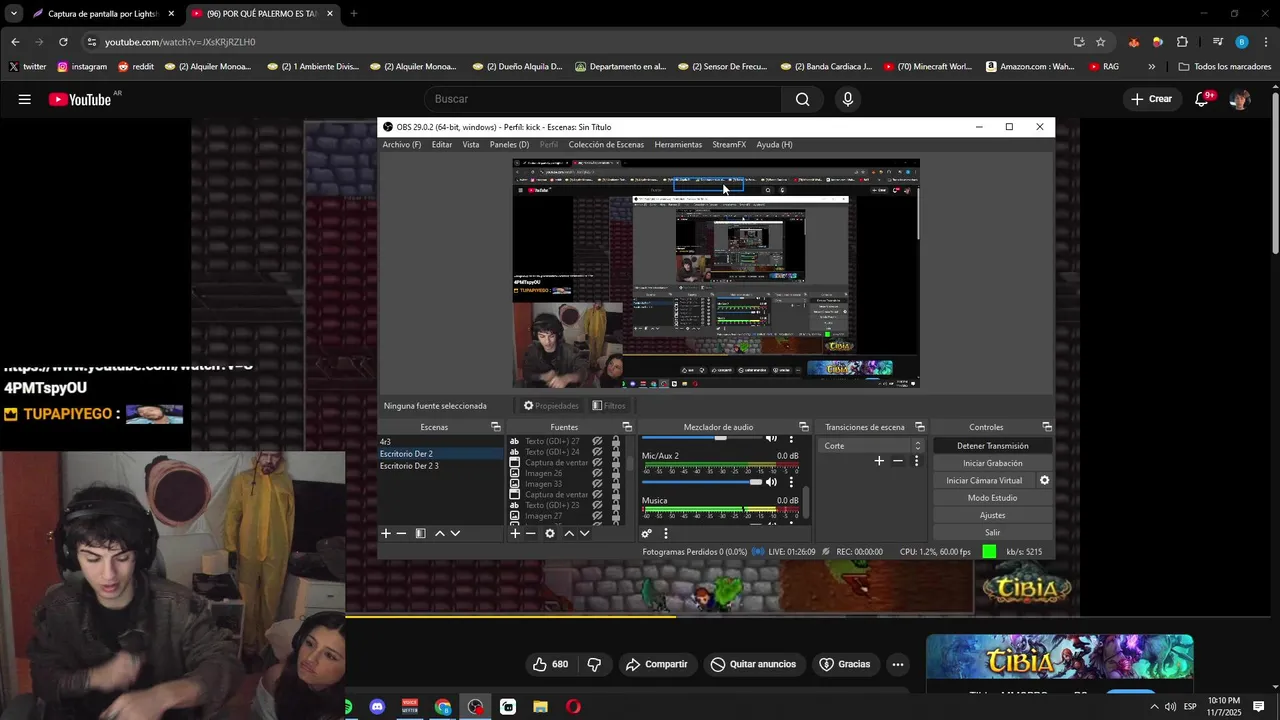Dislike the video with thumbs down
The image size is (1280, 720).
(594, 664)
